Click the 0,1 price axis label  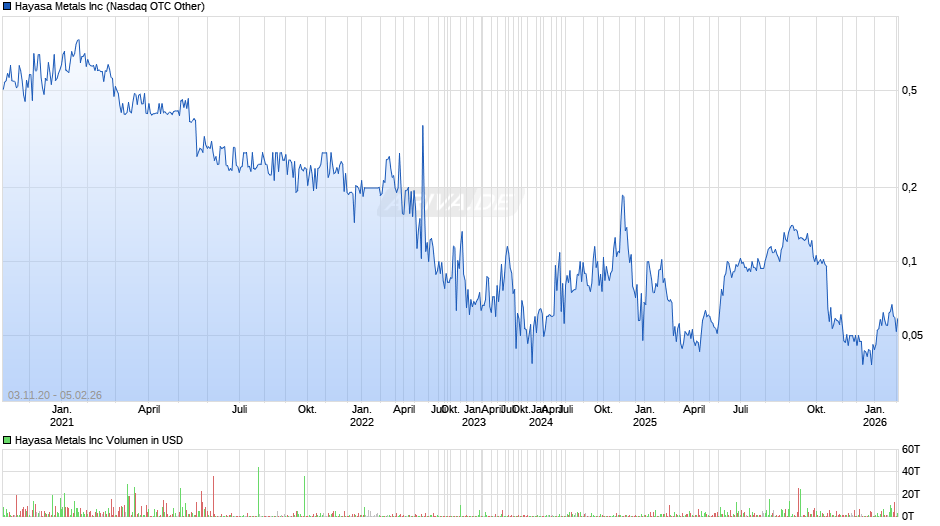click(909, 262)
